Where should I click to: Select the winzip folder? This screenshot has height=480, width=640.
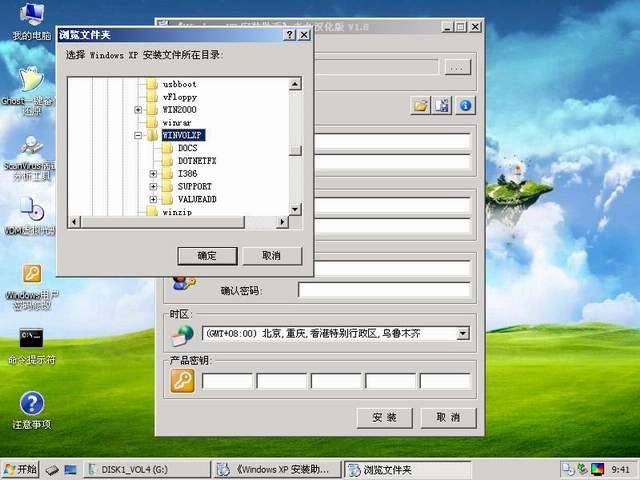[x=177, y=212]
